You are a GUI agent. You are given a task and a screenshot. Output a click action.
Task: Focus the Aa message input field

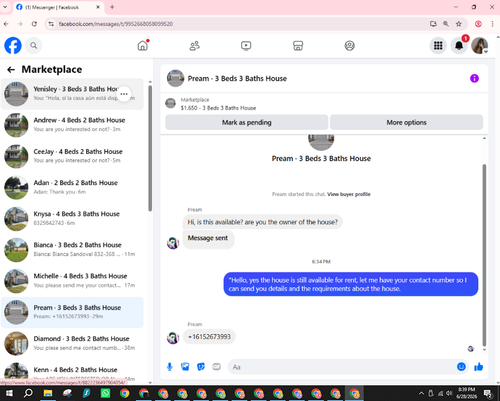pyautogui.click(x=342, y=367)
